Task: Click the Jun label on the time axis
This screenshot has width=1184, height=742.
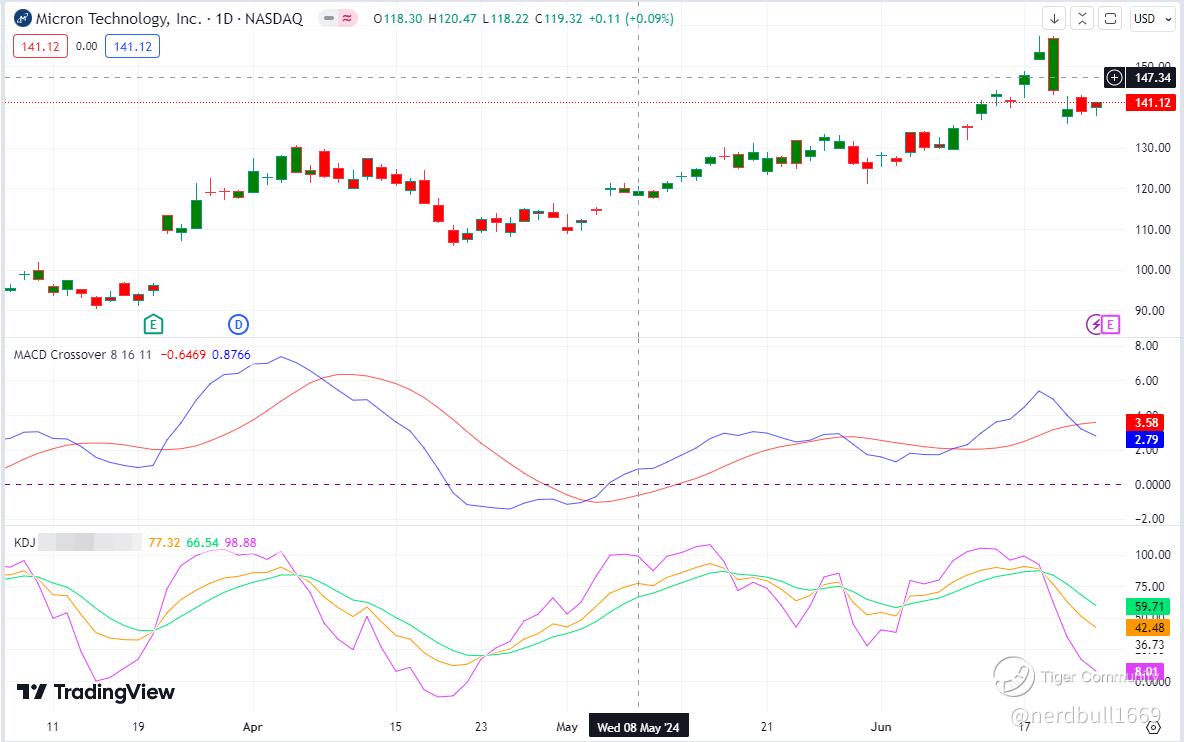Action: point(880,727)
